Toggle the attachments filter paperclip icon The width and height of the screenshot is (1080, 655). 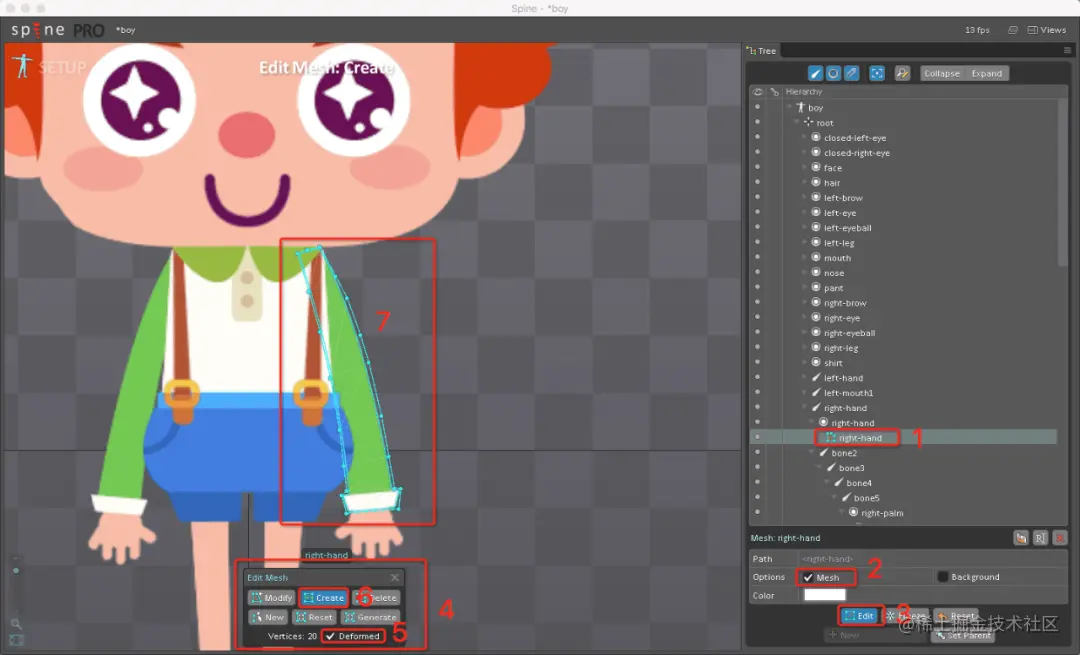coord(852,73)
